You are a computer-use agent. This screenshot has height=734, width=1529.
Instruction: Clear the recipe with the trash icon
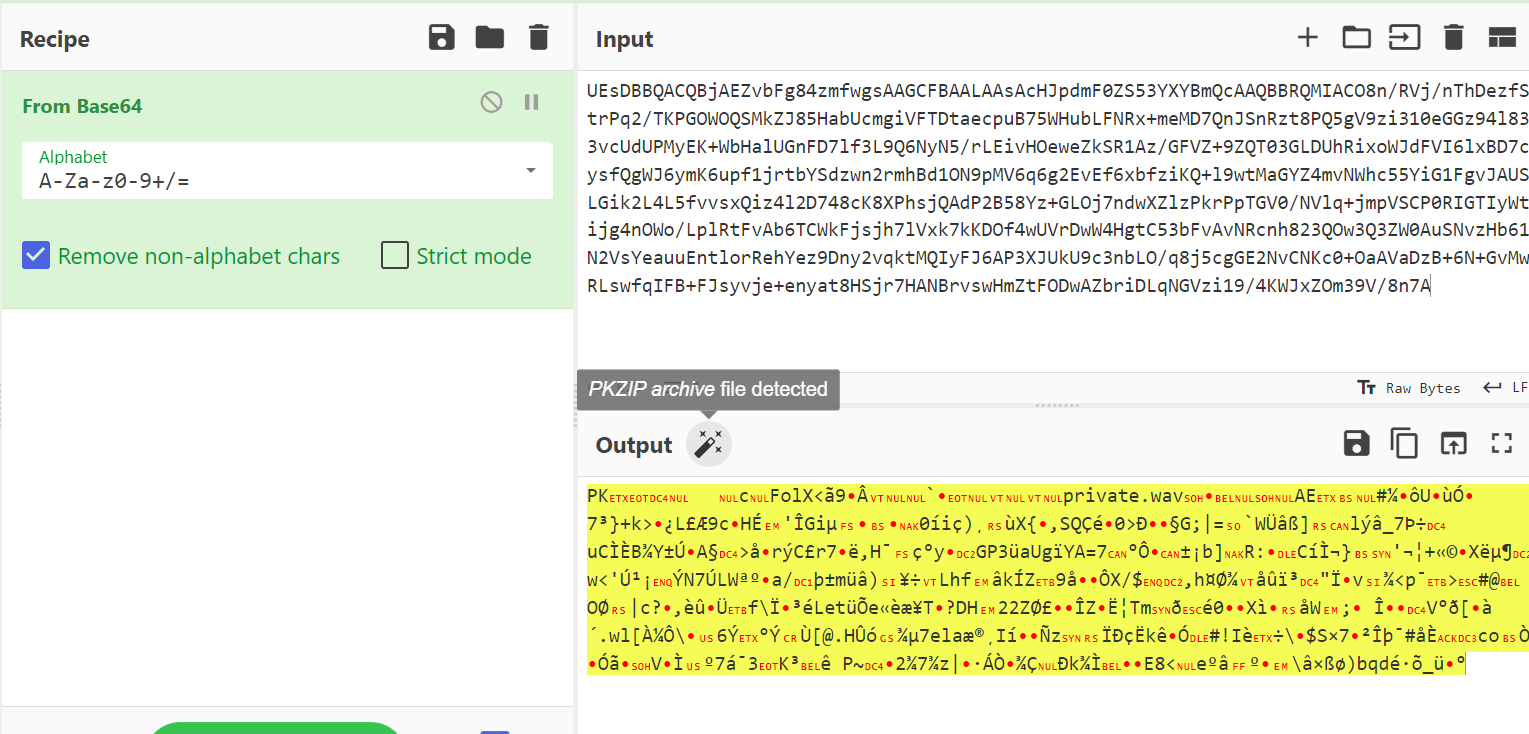pyautogui.click(x=538, y=38)
